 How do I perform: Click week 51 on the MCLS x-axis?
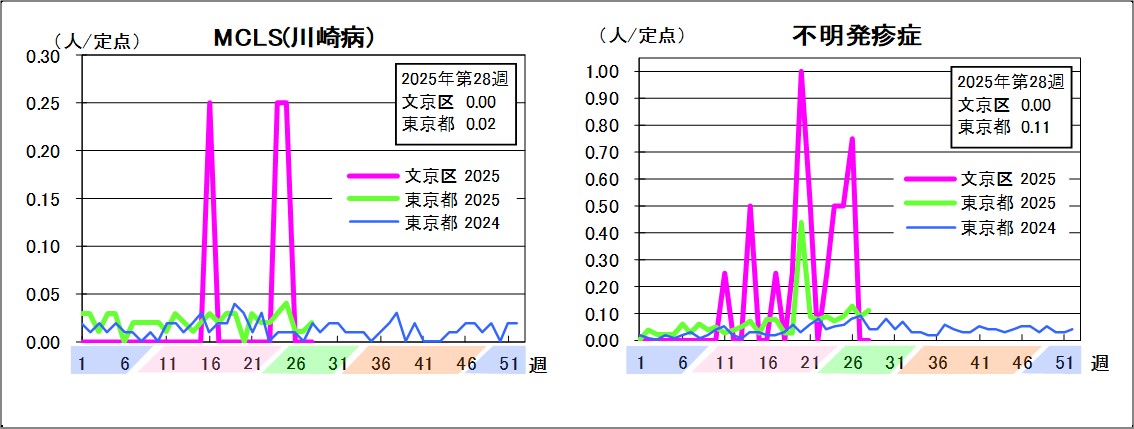(x=508, y=363)
